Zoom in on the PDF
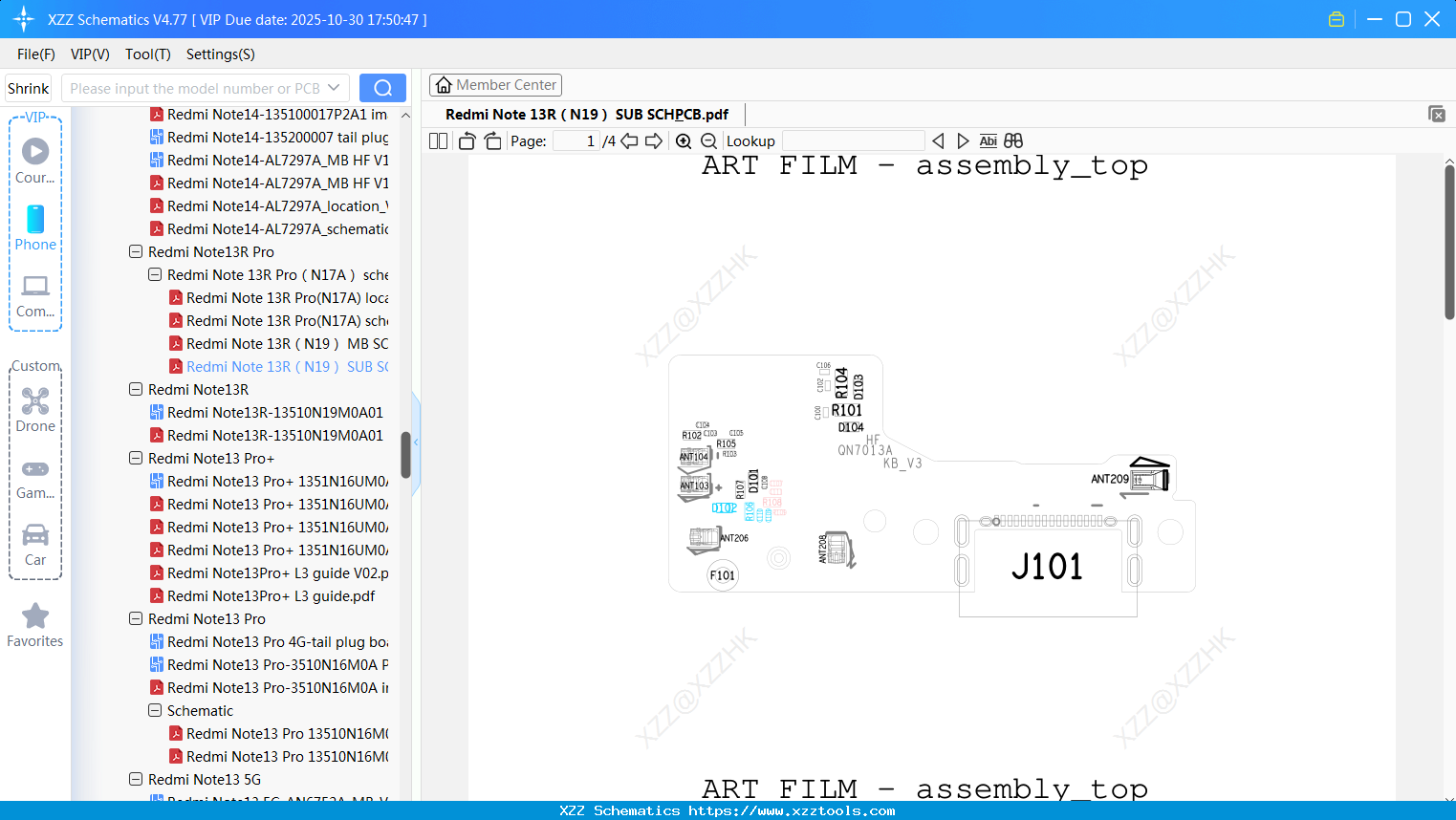The image size is (1456, 820). (684, 141)
